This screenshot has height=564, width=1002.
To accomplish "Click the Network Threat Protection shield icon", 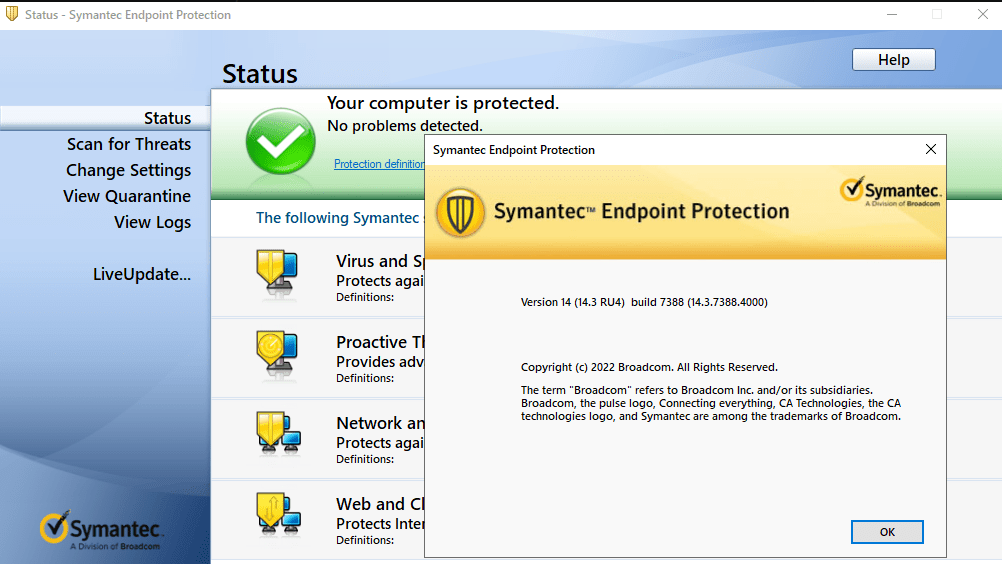I will point(279,434).
